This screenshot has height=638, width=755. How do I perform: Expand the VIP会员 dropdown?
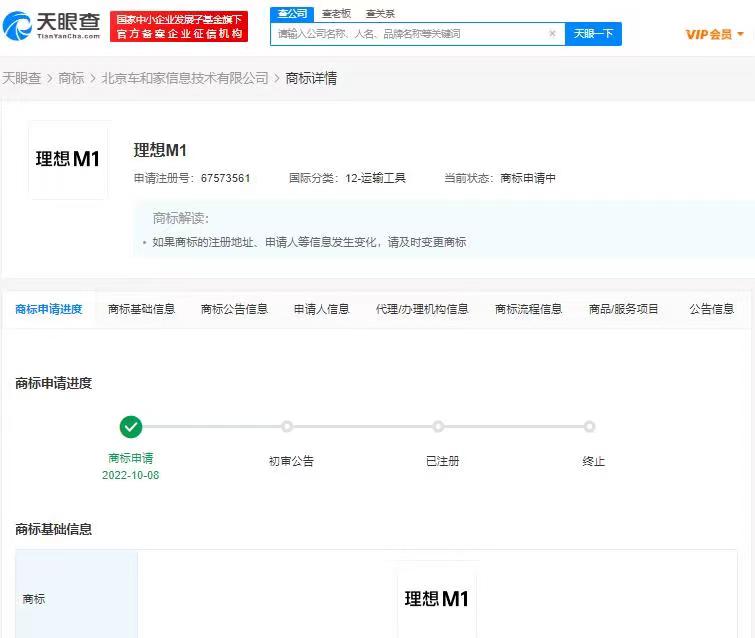(715, 34)
